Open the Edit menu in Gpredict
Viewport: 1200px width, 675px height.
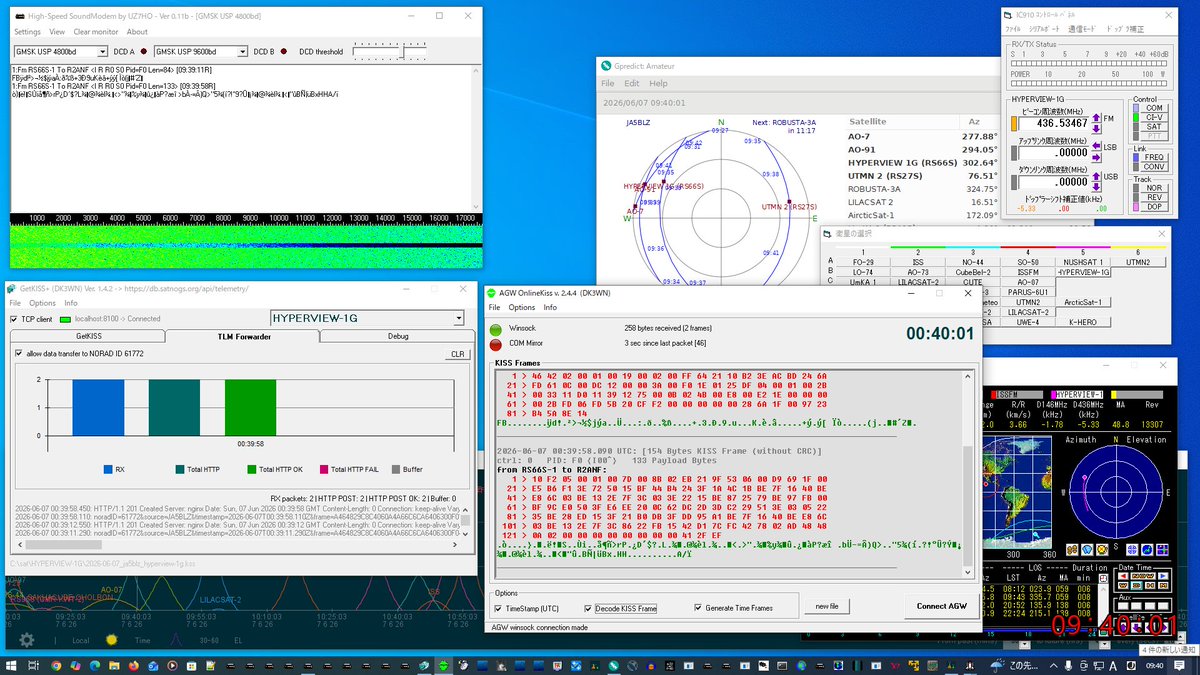pyautogui.click(x=633, y=83)
